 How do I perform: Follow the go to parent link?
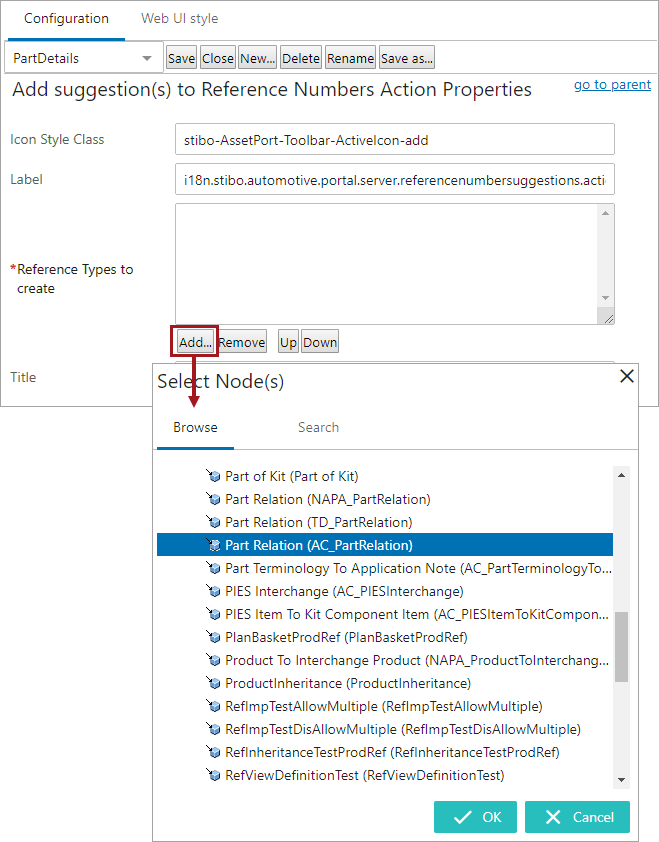(x=612, y=85)
